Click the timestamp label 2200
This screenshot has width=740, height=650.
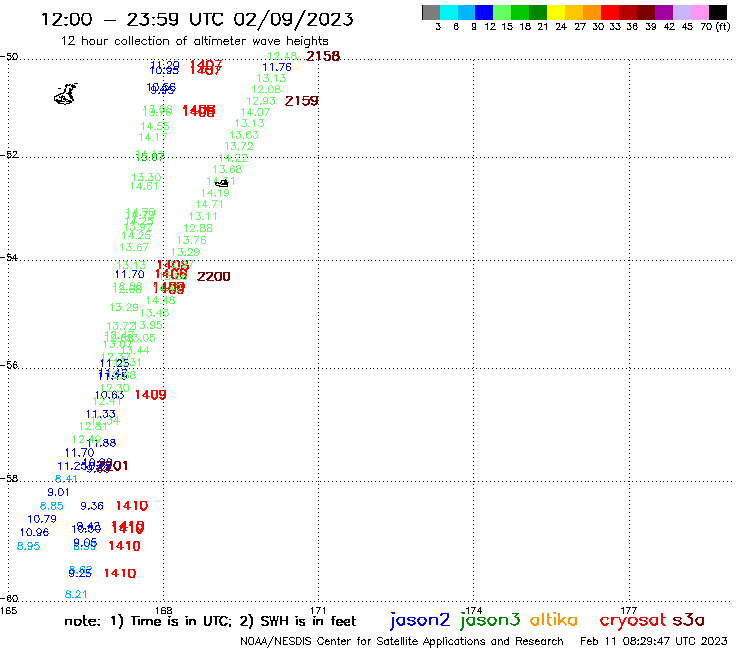(214, 277)
